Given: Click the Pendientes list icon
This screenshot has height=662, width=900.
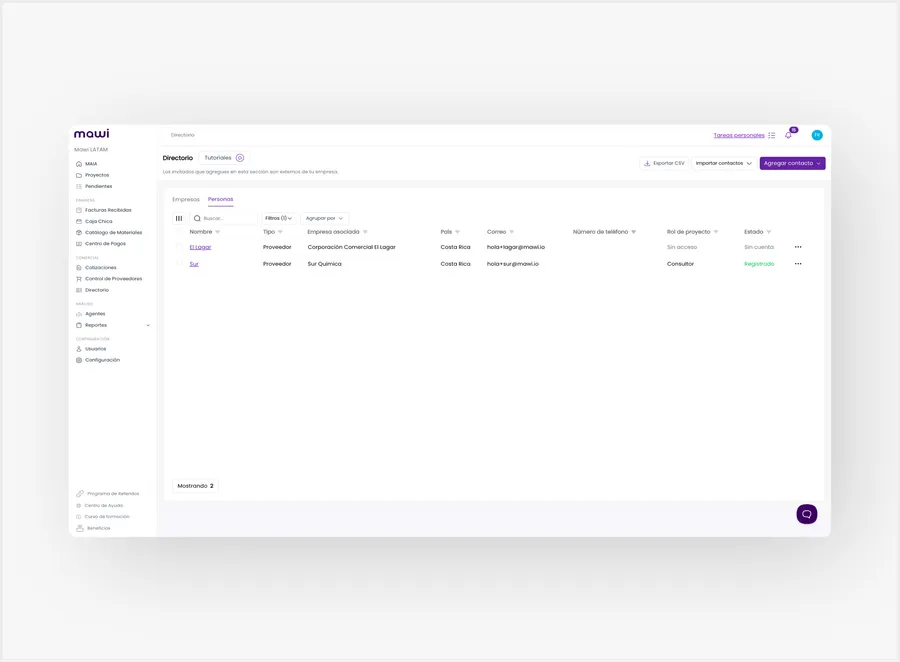Looking at the screenshot, I should pyautogui.click(x=79, y=187).
